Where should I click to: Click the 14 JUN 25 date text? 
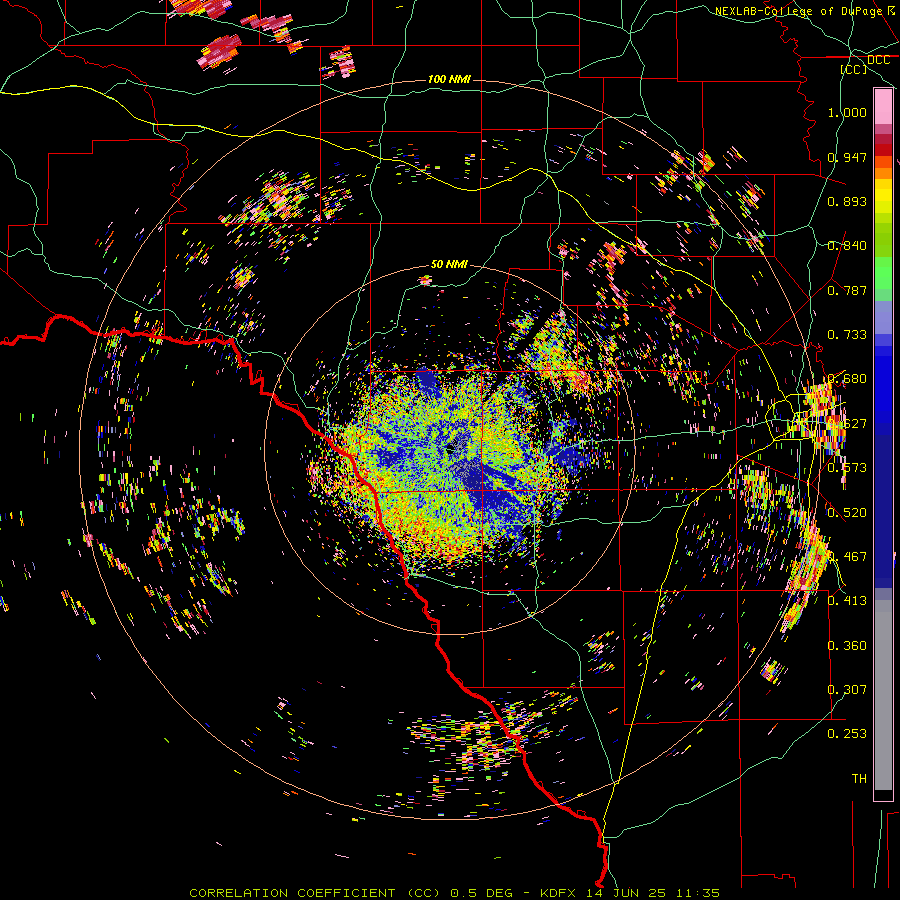click(x=626, y=893)
